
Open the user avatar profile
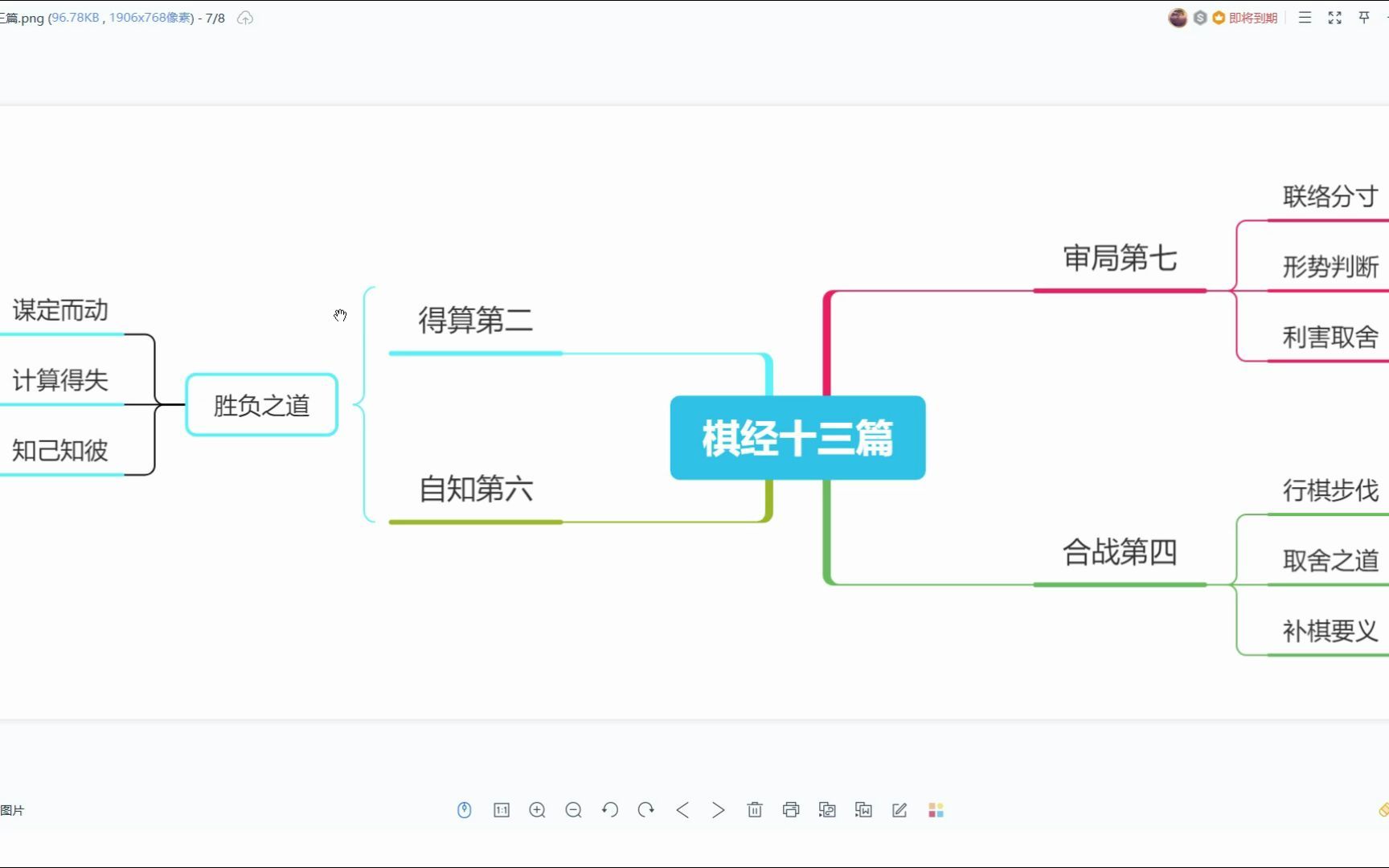pos(1178,18)
